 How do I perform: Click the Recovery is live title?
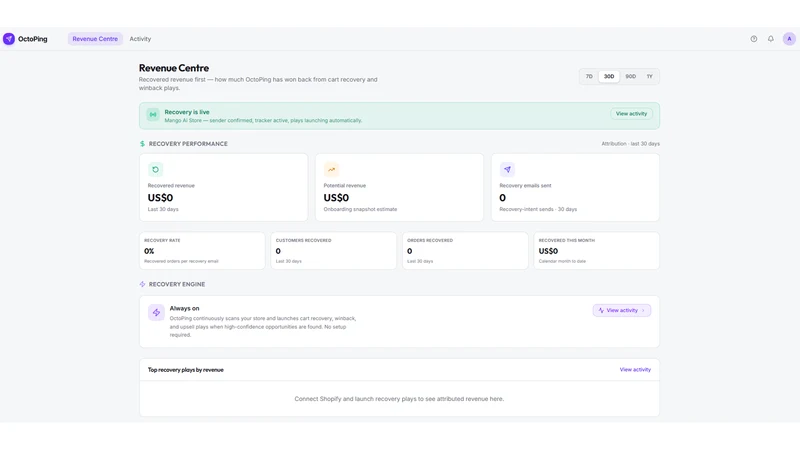click(x=187, y=112)
